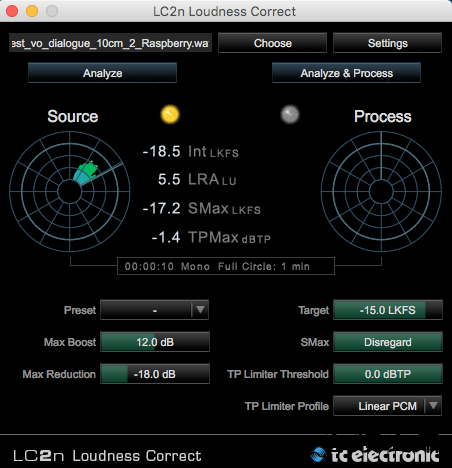Click the 5.5 LRA LU reading
Viewport: 452px width, 468px height.
click(197, 180)
